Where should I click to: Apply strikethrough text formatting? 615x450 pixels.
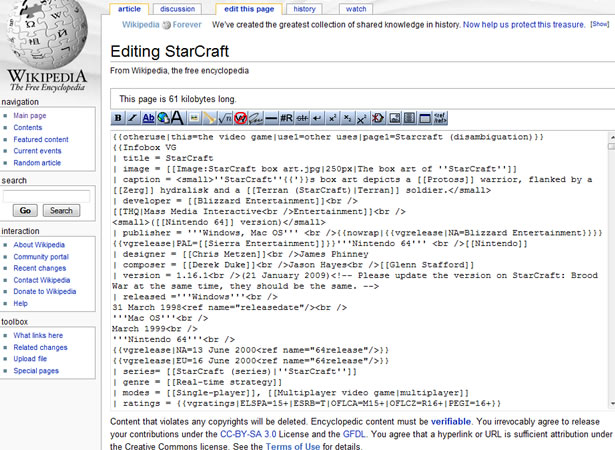click(302, 118)
